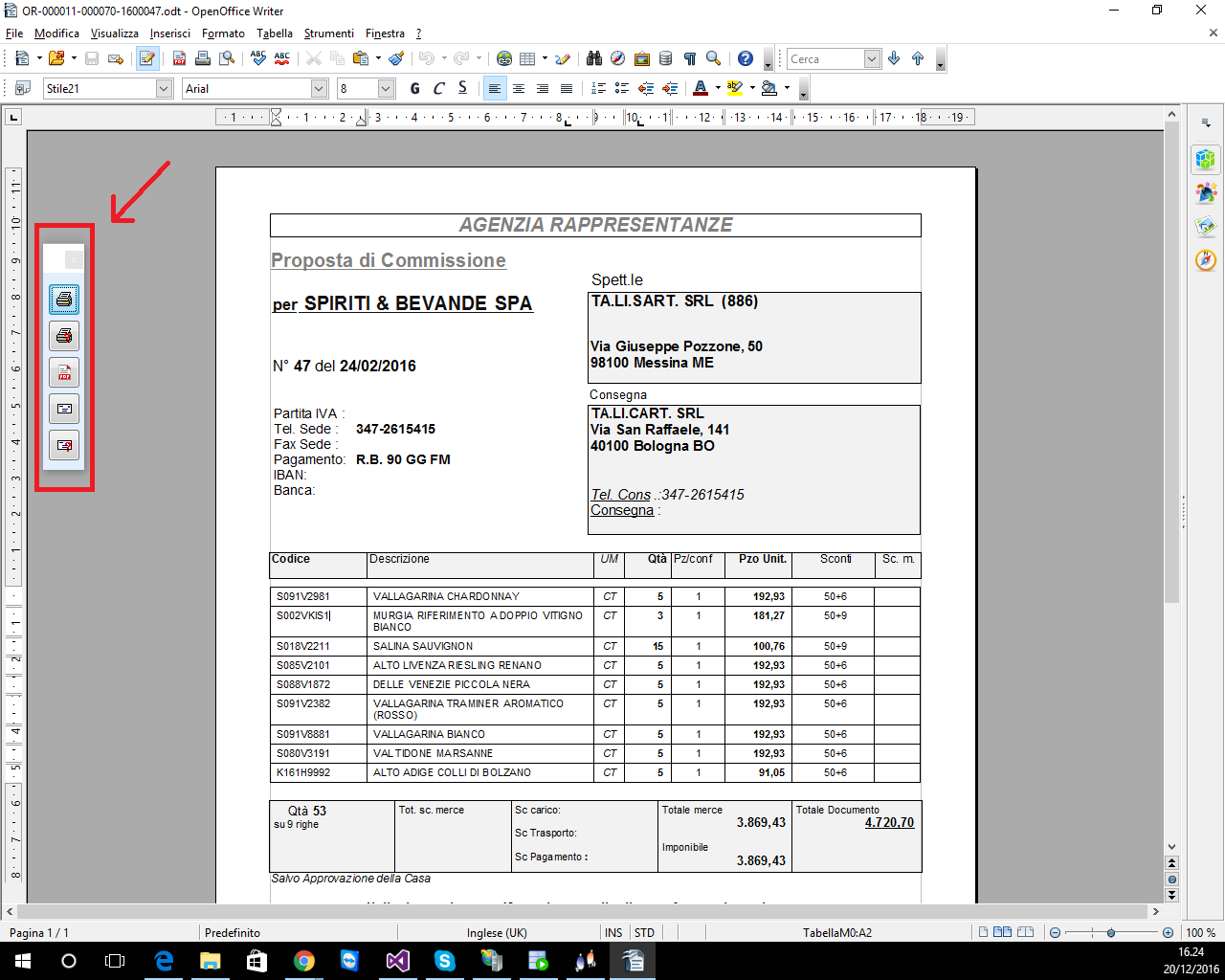Viewport: 1225px width, 980px height.
Task: Open the Formato menu
Action: (223, 33)
